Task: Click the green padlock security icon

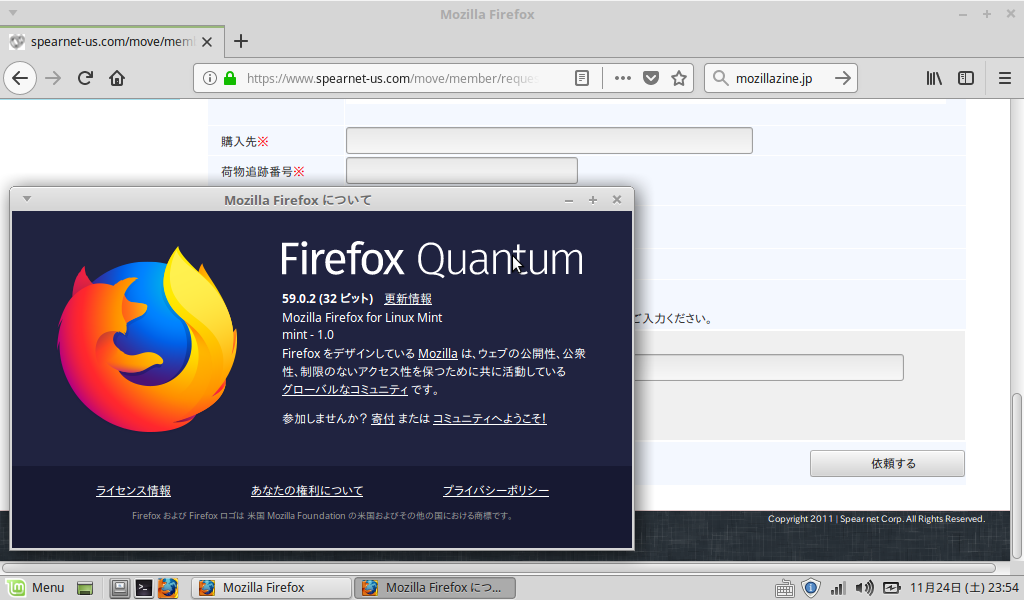Action: (x=230, y=78)
